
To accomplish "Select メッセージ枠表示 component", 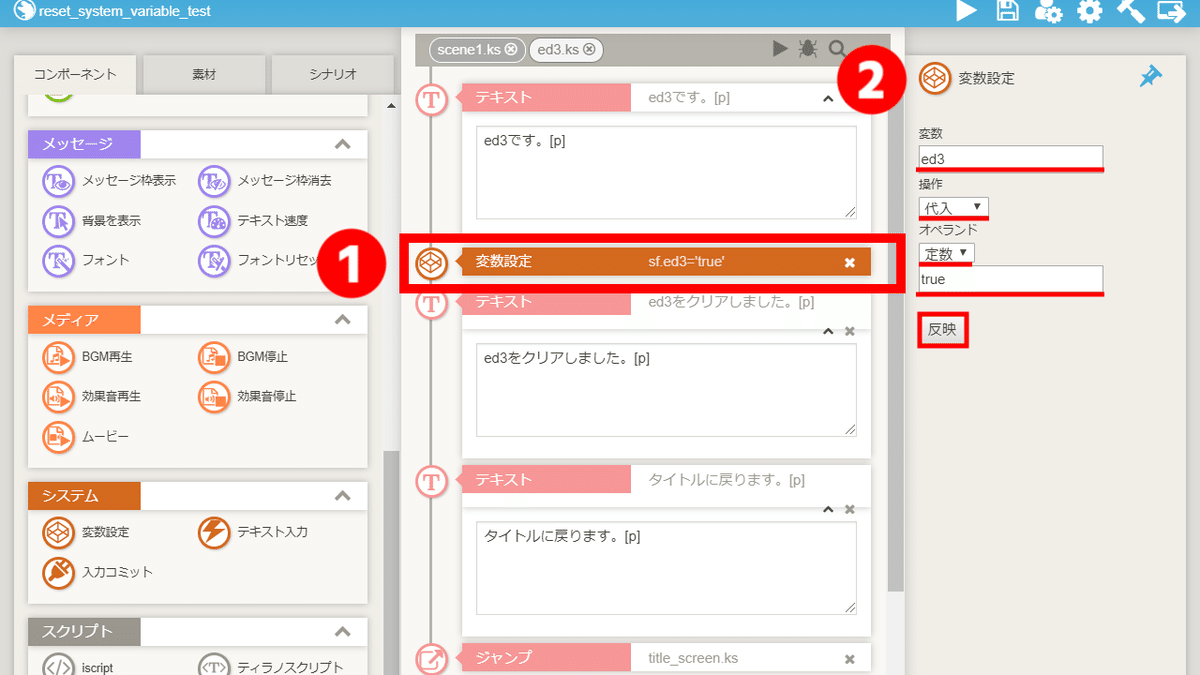I will tap(110, 181).
